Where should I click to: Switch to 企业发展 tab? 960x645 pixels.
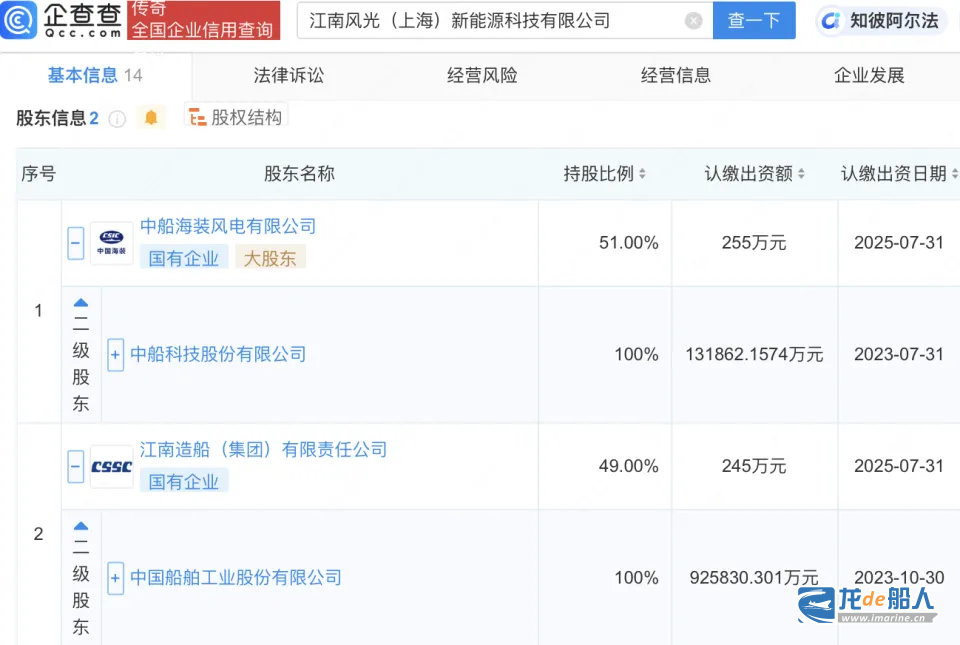[869, 75]
